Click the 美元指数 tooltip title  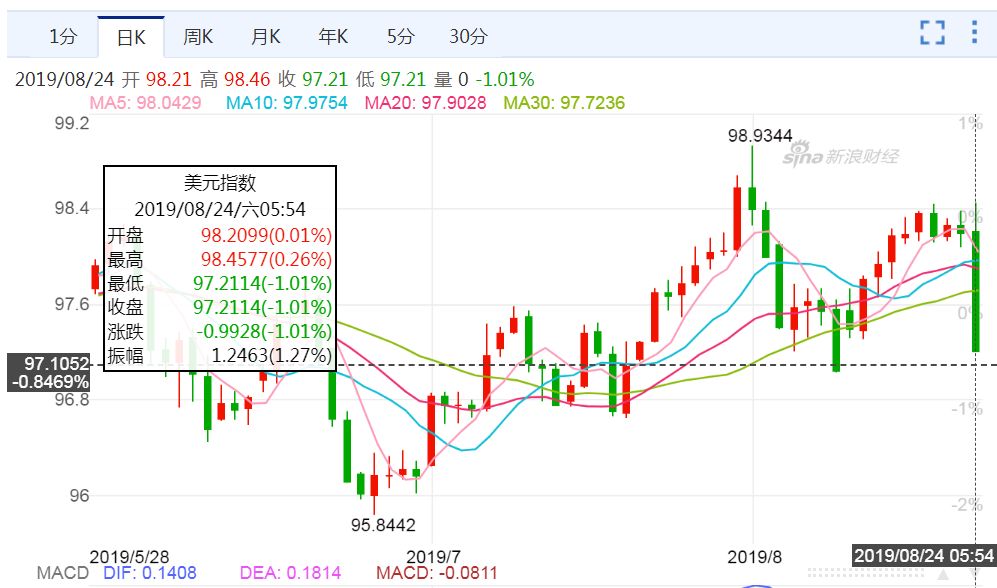pyautogui.click(x=220, y=183)
